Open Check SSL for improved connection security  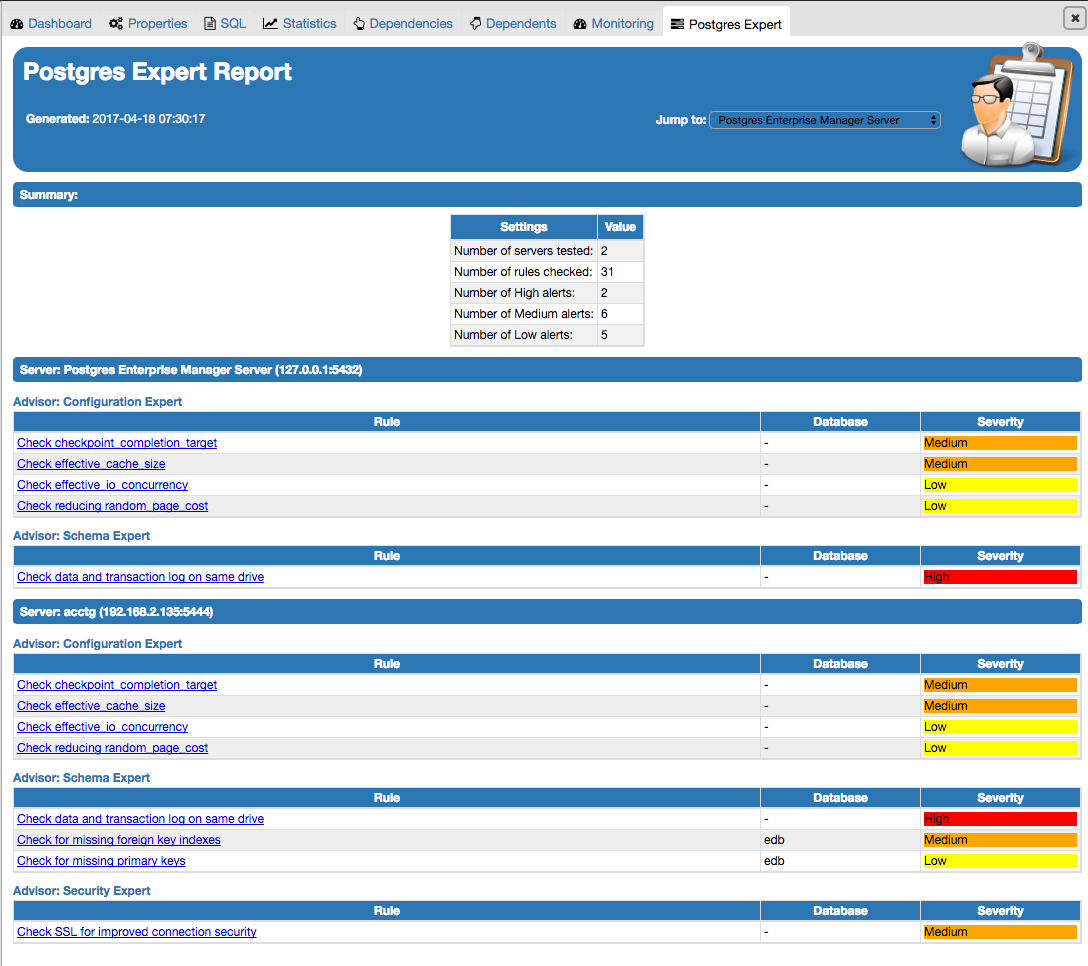click(x=137, y=932)
